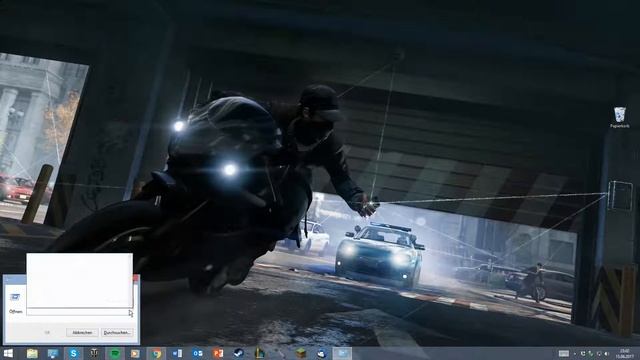This screenshot has height=360, width=640.
Task: Open the World of Tanks taskbar icon
Action: [94, 353]
